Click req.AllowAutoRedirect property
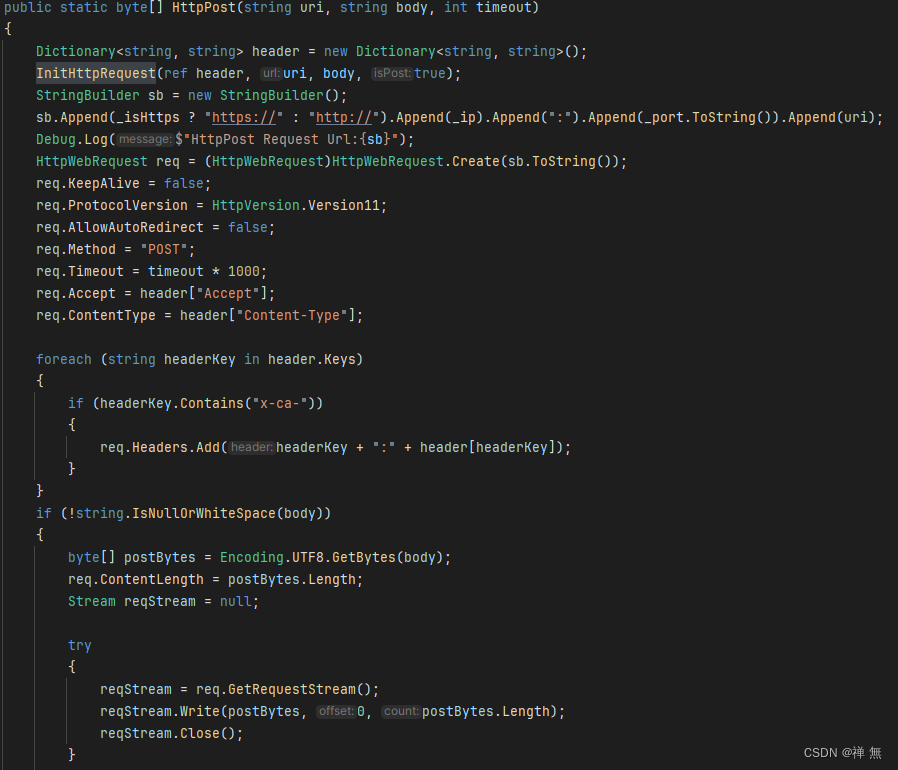 coord(120,228)
